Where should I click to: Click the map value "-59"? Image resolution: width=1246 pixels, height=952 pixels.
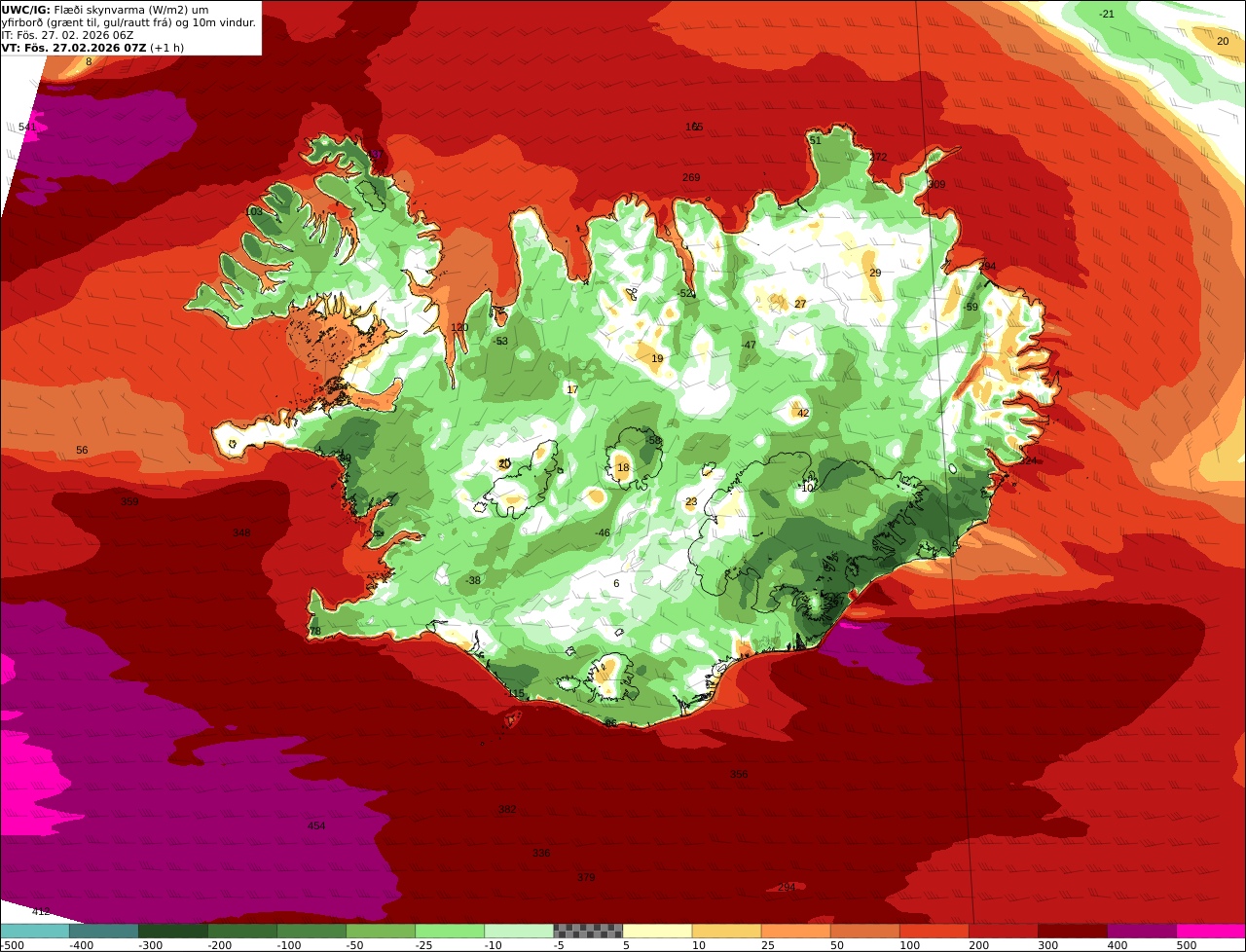click(x=971, y=307)
